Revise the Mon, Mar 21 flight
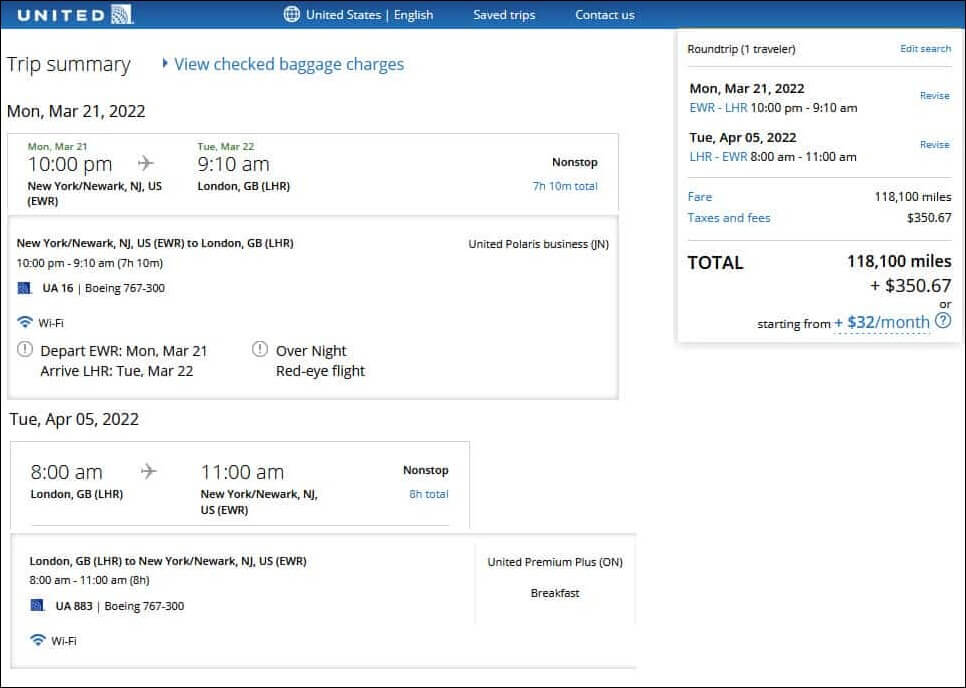Screen dimensions: 966x688 coord(935,95)
